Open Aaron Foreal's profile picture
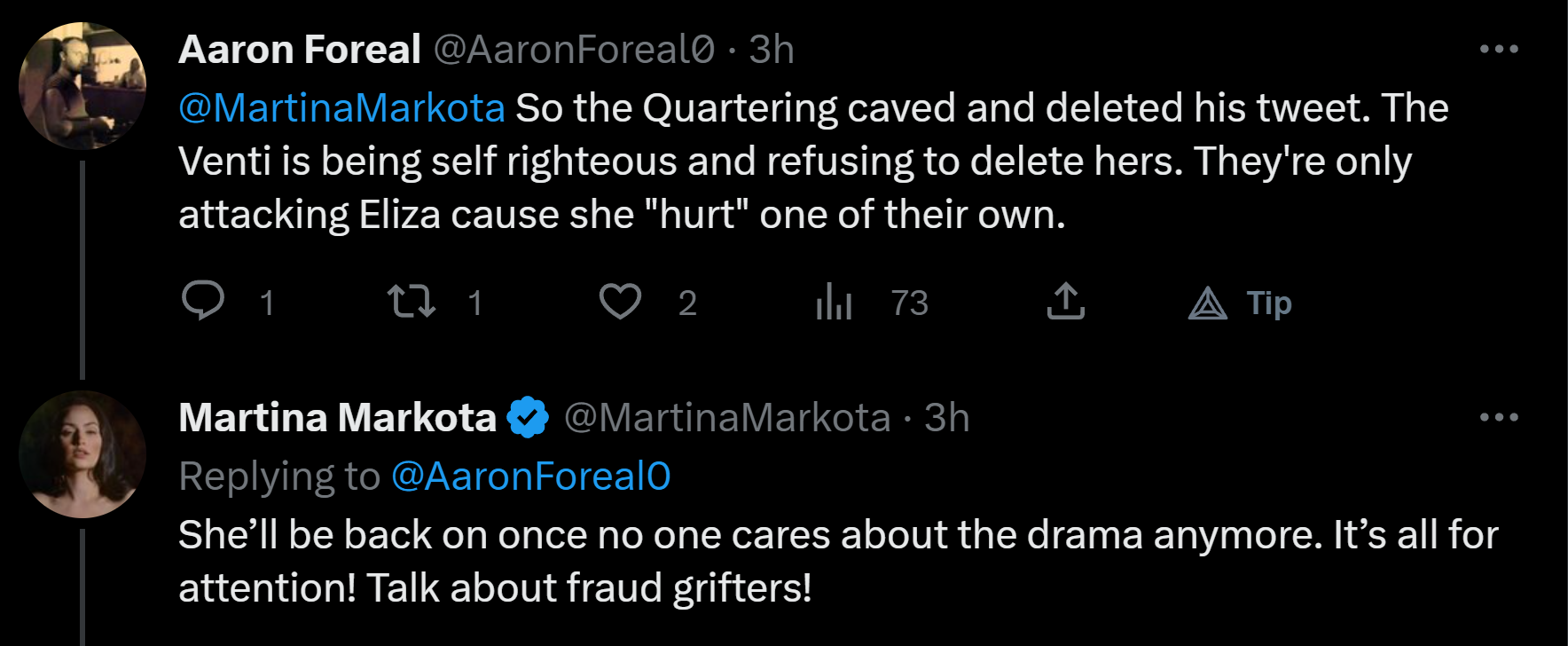 [82, 85]
